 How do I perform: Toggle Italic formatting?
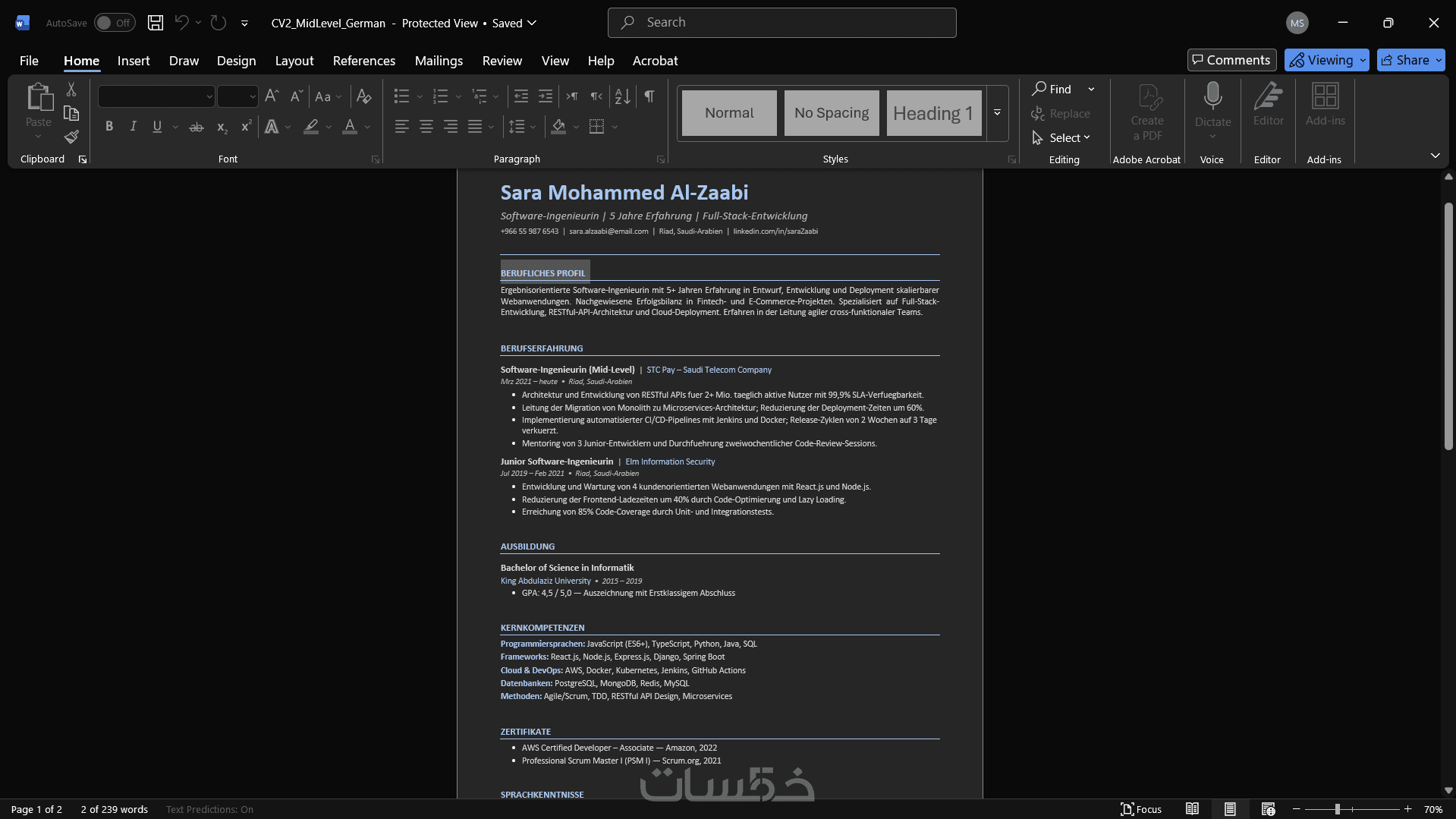click(134, 127)
